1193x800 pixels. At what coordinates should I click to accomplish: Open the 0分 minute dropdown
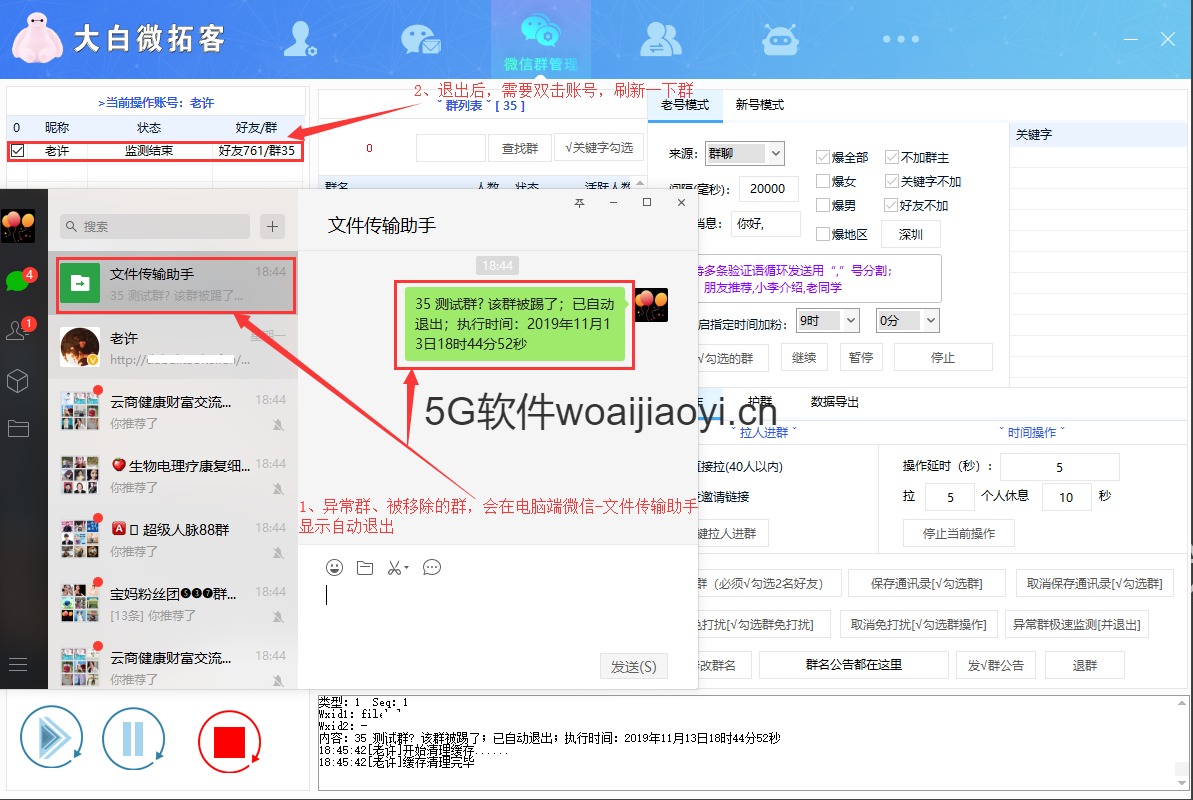click(907, 320)
